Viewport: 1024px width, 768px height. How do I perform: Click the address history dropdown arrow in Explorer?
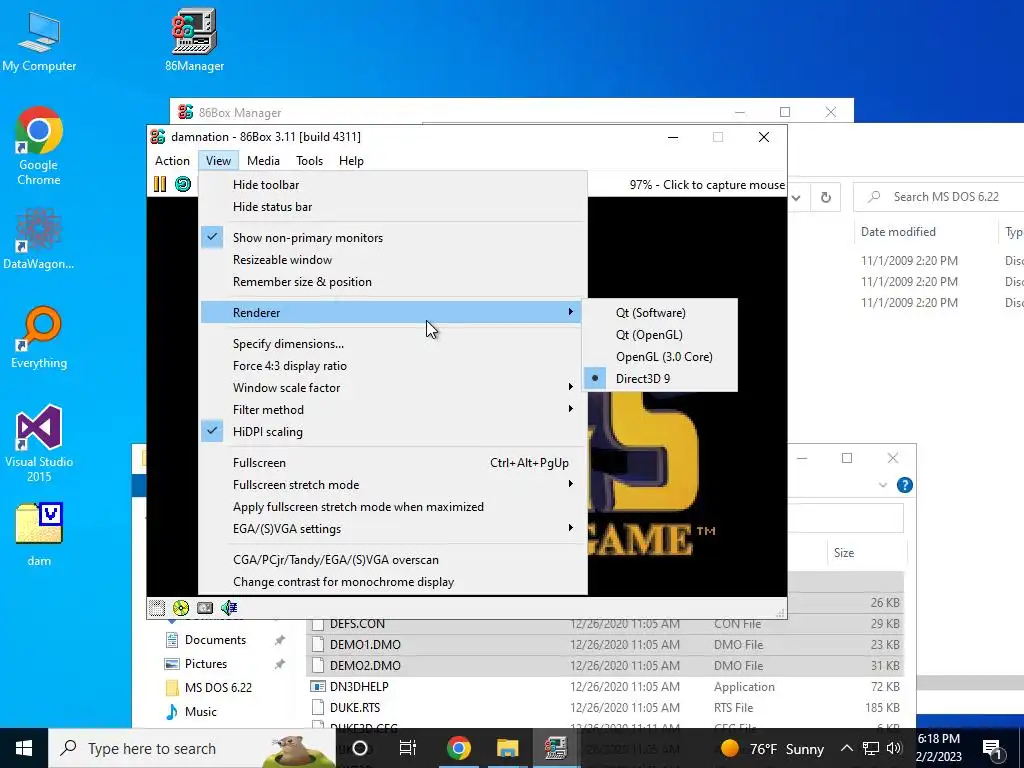(796, 197)
